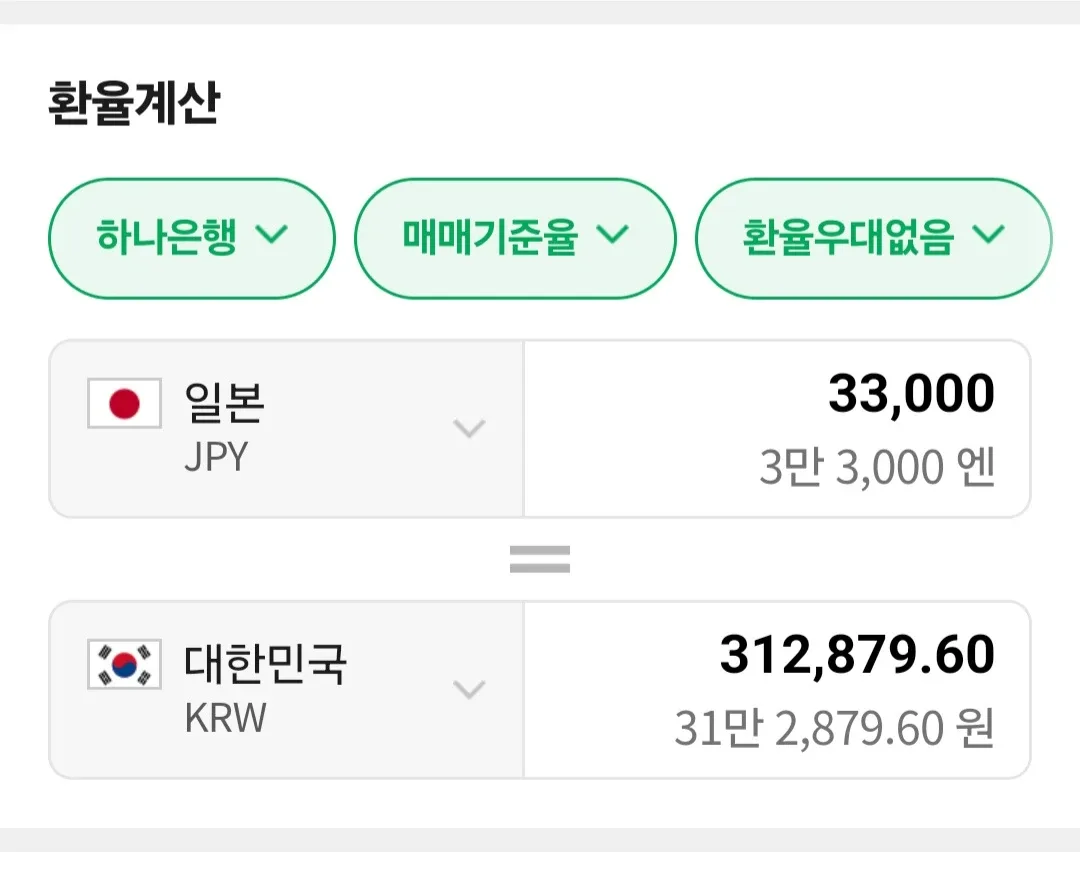The width and height of the screenshot is (1080, 875).
Task: Click the 환율계산 heading
Action: coord(133,104)
